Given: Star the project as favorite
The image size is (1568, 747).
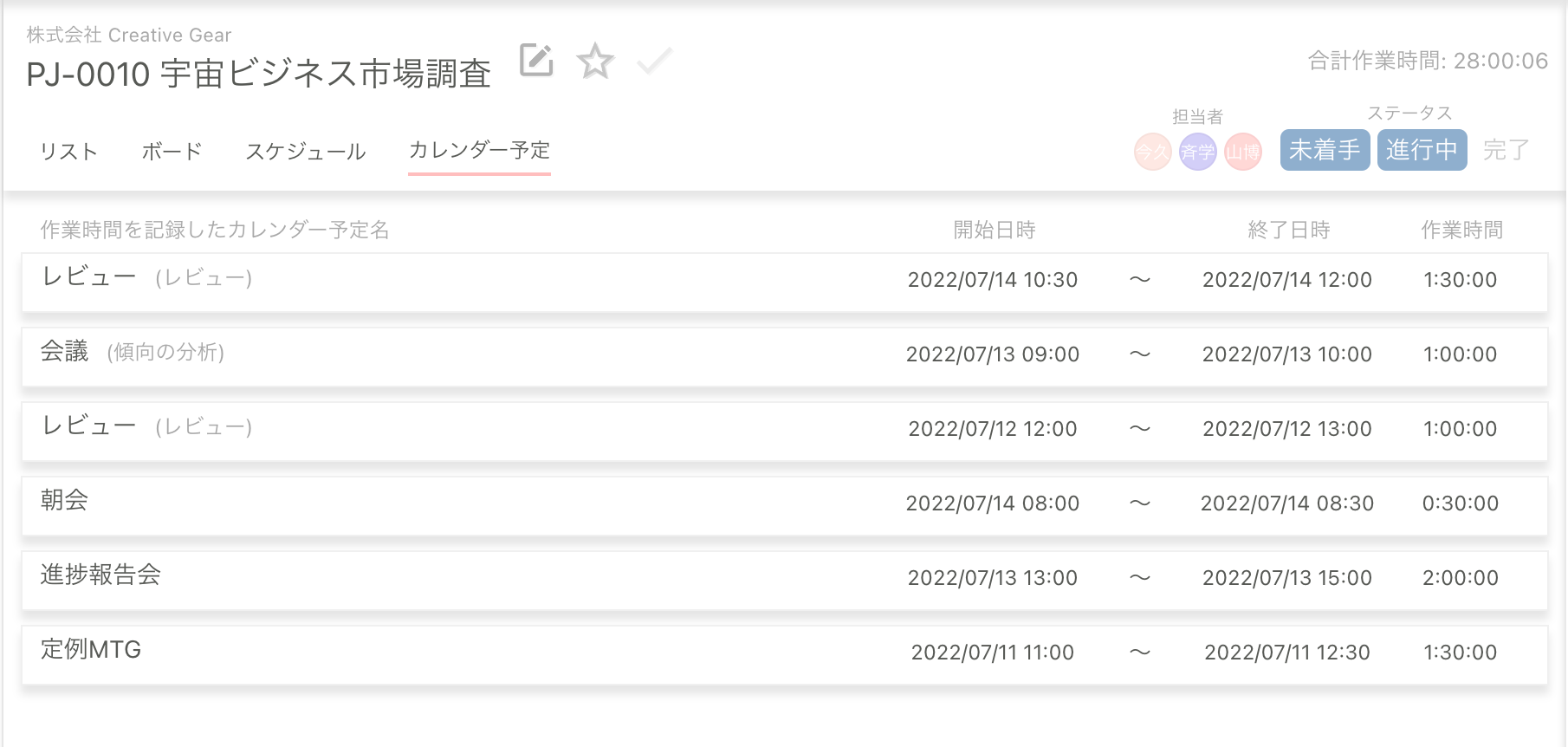Looking at the screenshot, I should point(595,62).
